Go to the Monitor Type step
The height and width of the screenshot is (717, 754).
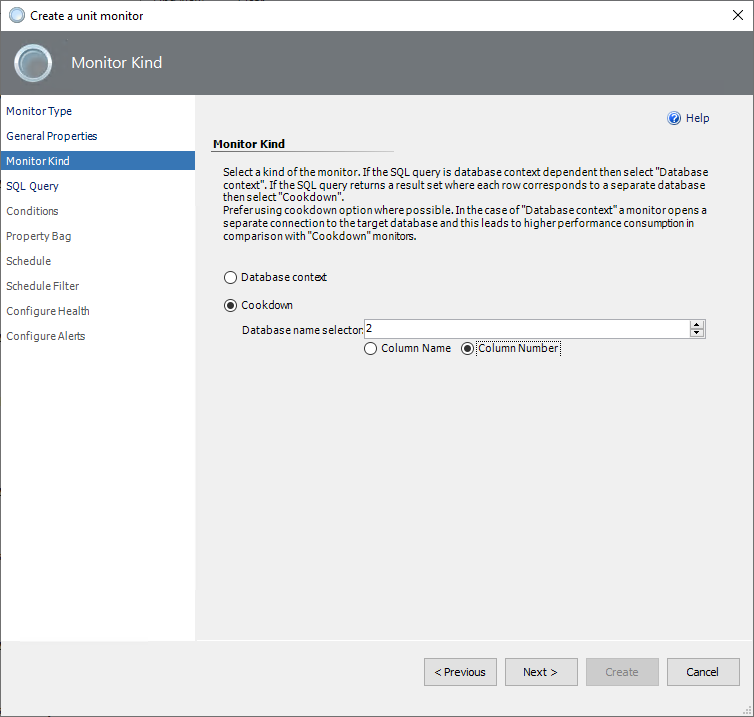39,111
